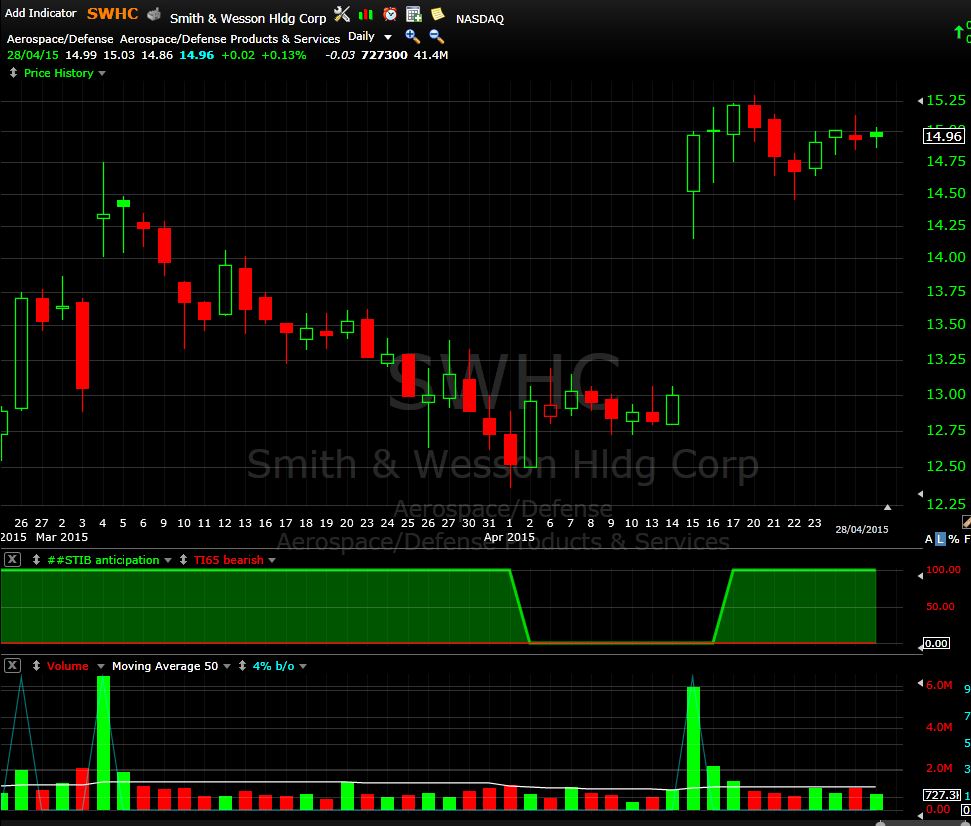Click the +0.13% percent change value
971x826 pixels.
(284, 55)
